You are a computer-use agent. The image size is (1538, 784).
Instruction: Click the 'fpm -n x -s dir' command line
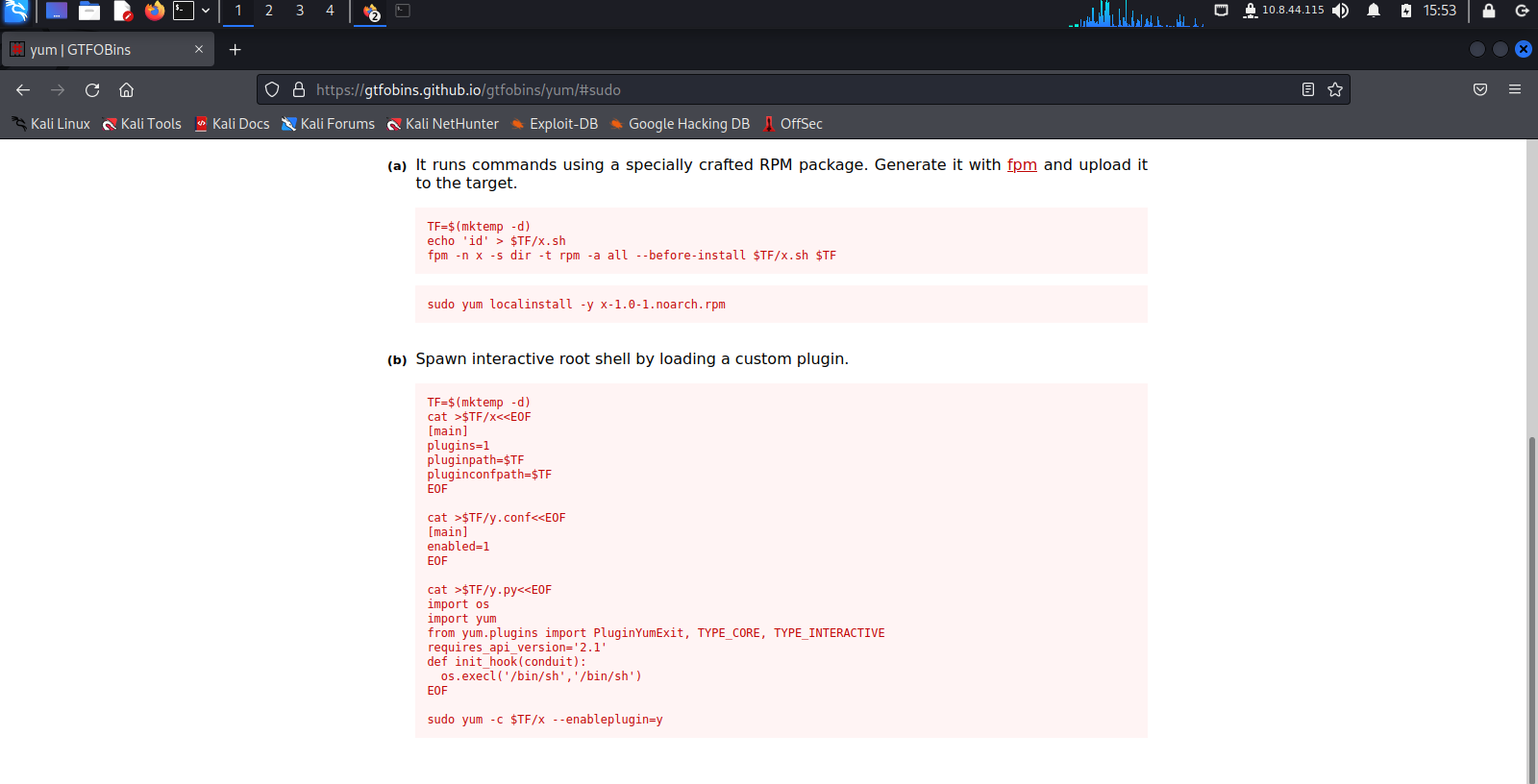[x=632, y=256]
